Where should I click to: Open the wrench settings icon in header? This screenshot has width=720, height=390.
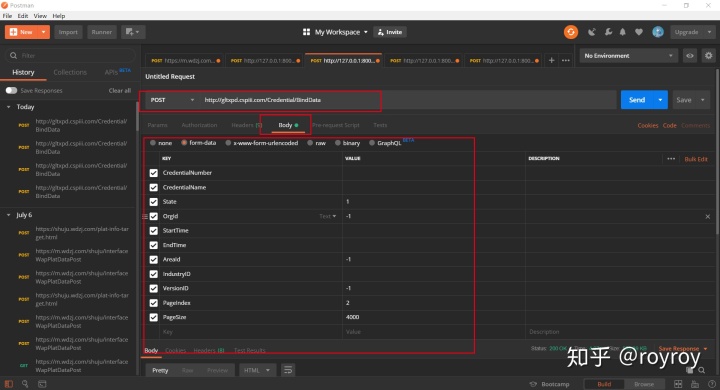click(608, 32)
